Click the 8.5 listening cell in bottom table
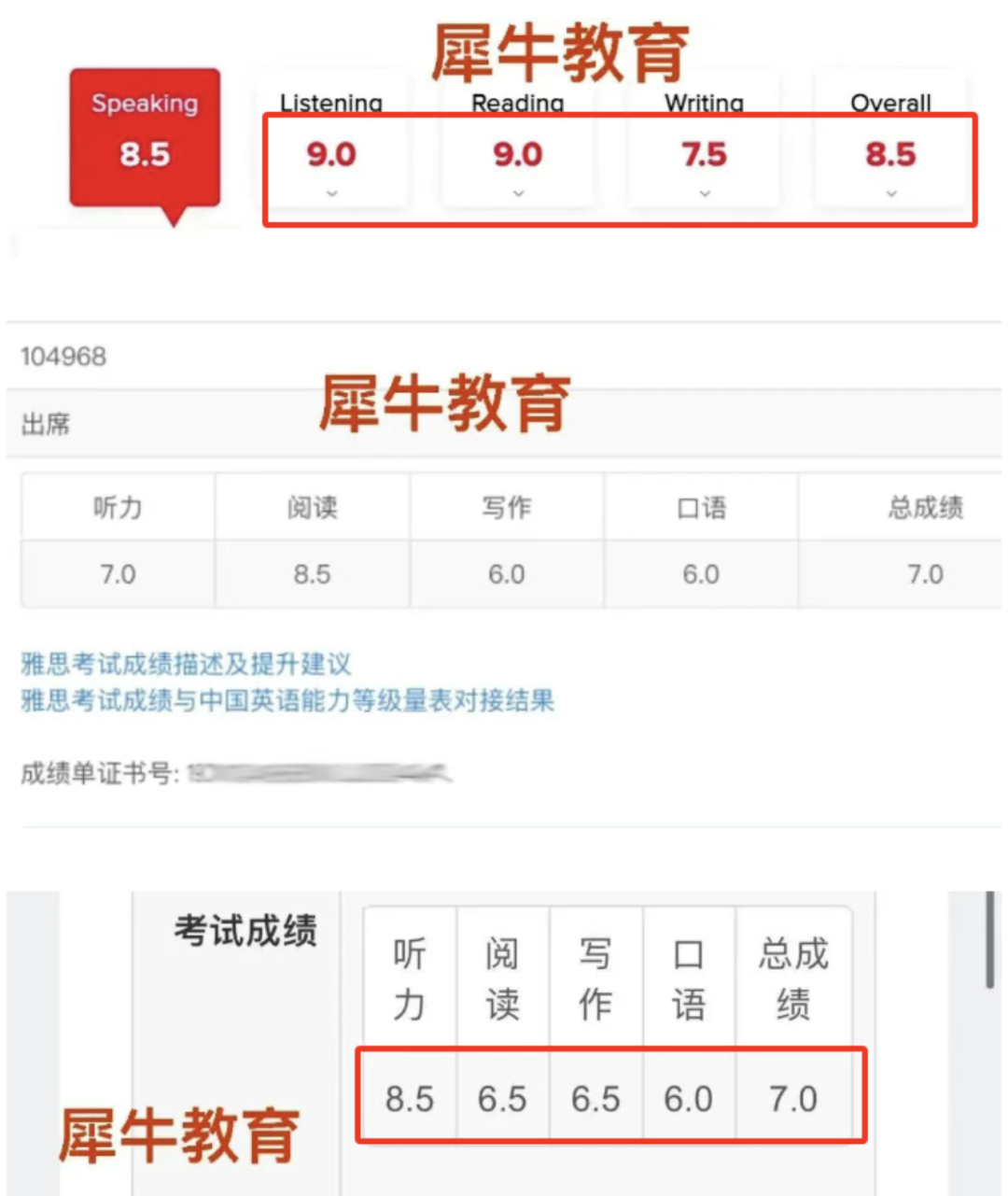Screen dimensions: 1008x1196 point(410,1099)
